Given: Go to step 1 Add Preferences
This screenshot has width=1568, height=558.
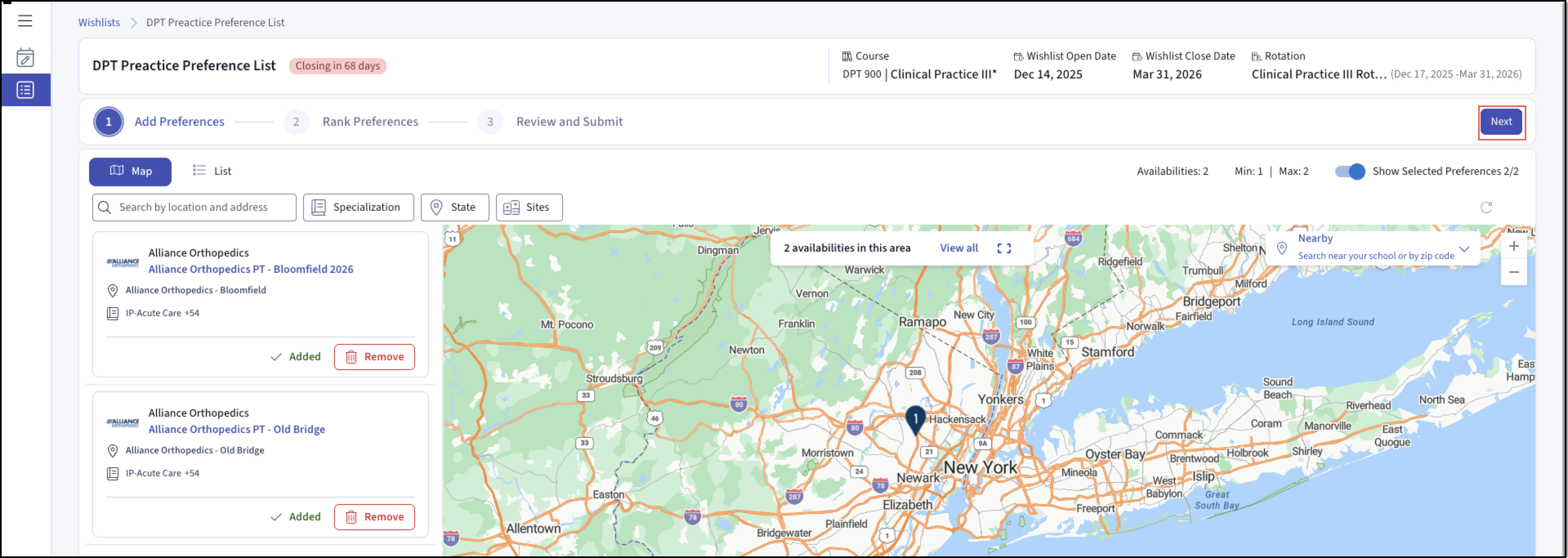Looking at the screenshot, I should 159,122.
